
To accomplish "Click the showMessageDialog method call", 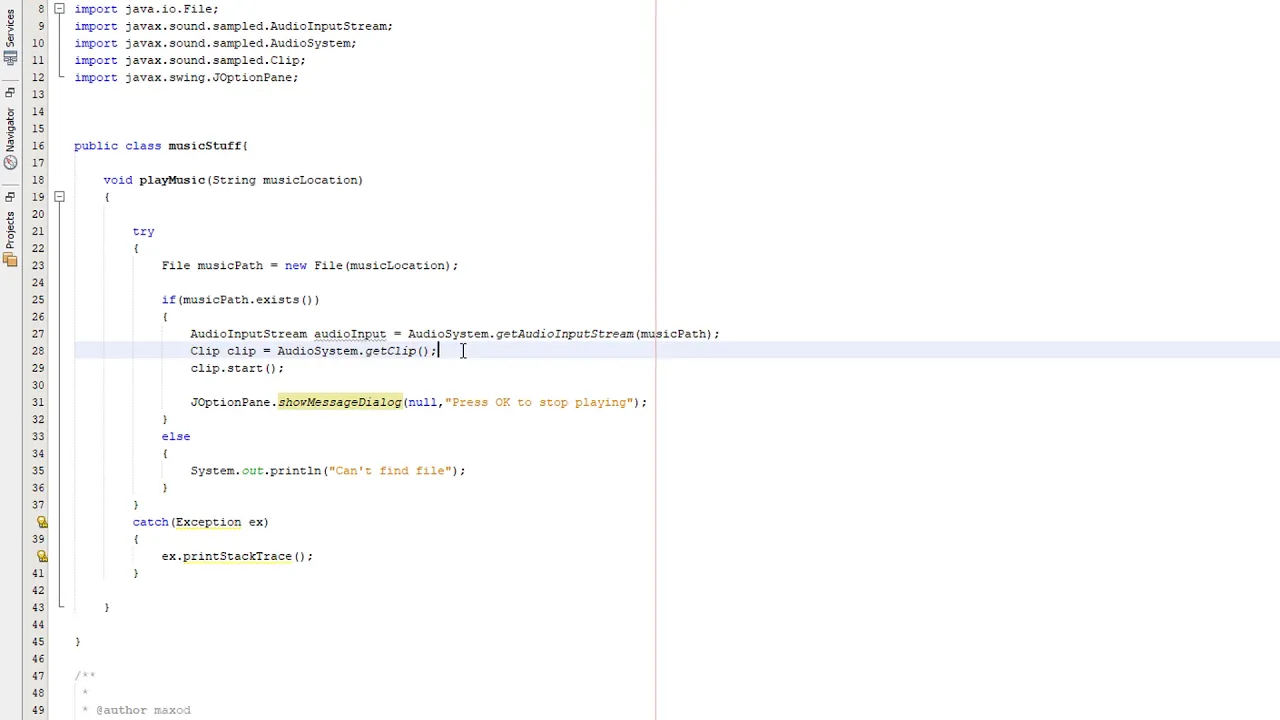I will [340, 402].
